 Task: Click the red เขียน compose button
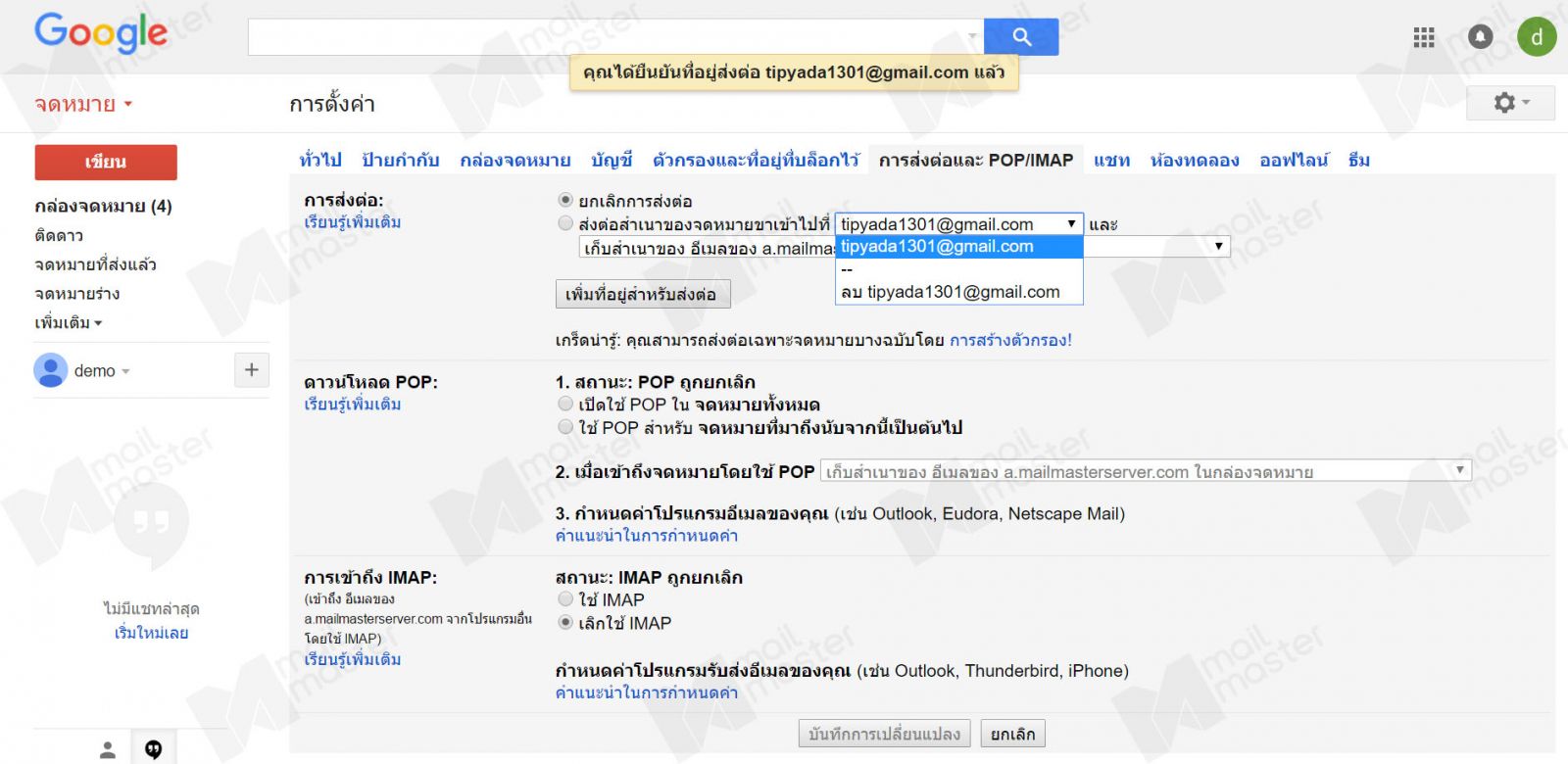106,163
